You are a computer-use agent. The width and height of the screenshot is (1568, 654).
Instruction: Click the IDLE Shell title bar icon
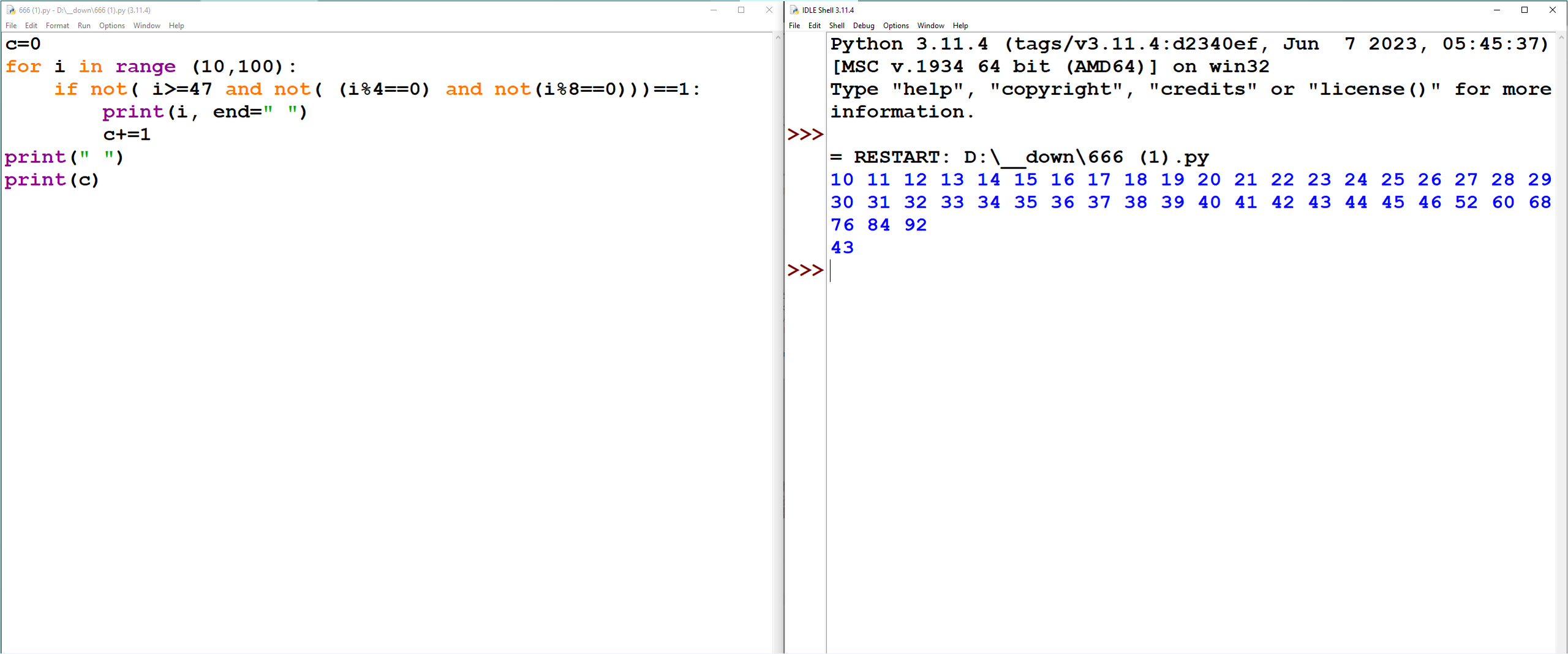[794, 10]
